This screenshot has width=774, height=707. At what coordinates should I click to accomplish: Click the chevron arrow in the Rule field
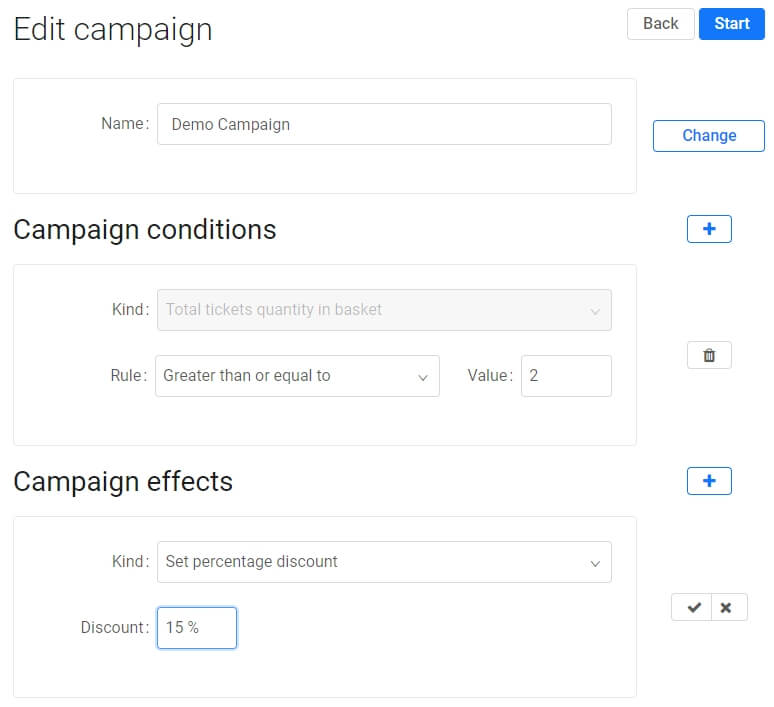click(423, 378)
